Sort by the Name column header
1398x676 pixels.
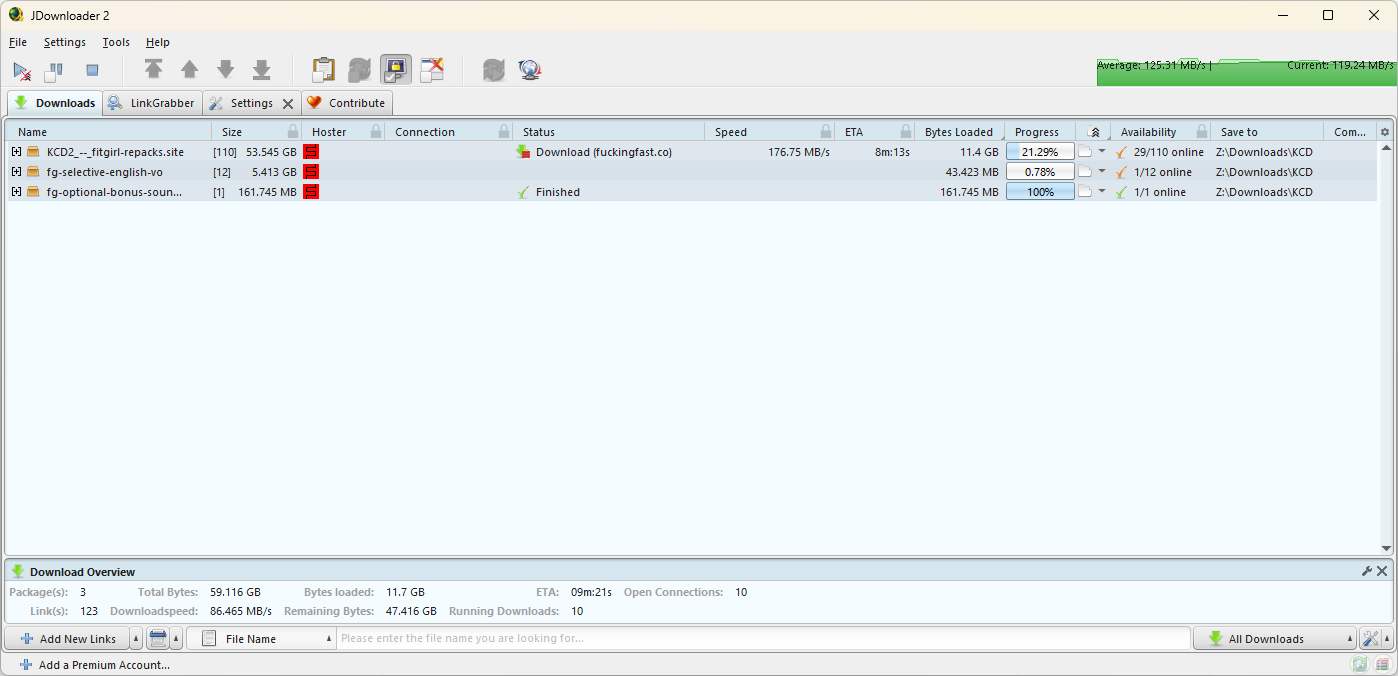(x=109, y=132)
